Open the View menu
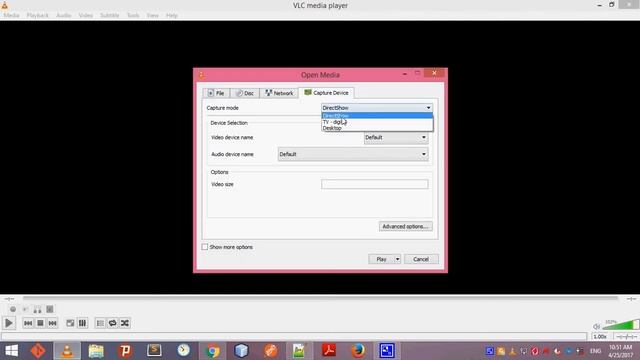640x360 pixels. pos(153,16)
